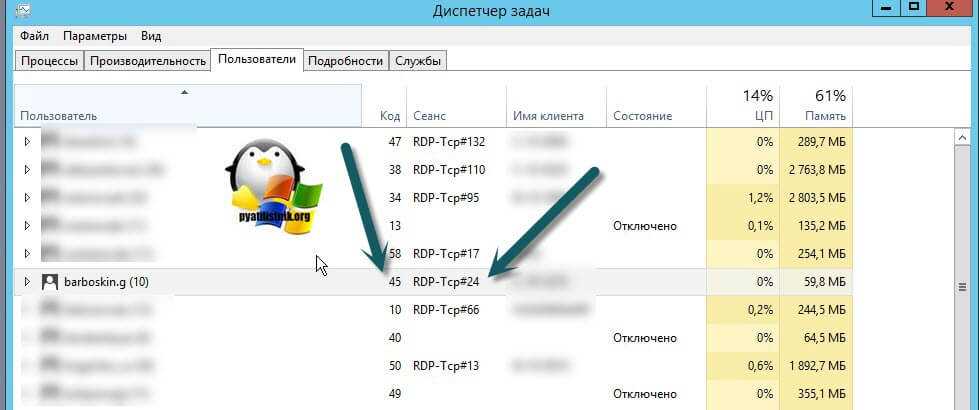
Task: Expand the barboskin.g (10) user row
Action: (27, 282)
